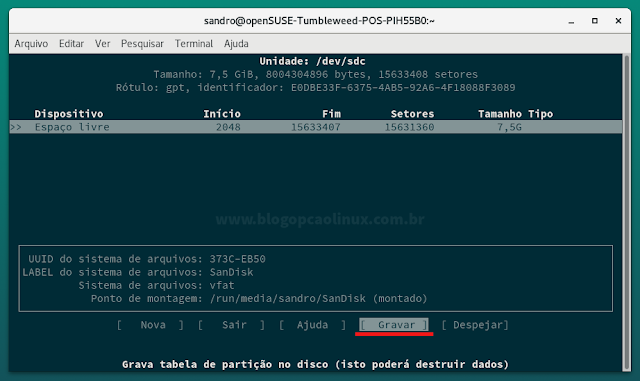Click the sectors value 15631360
The image size is (640, 381).
409,127
